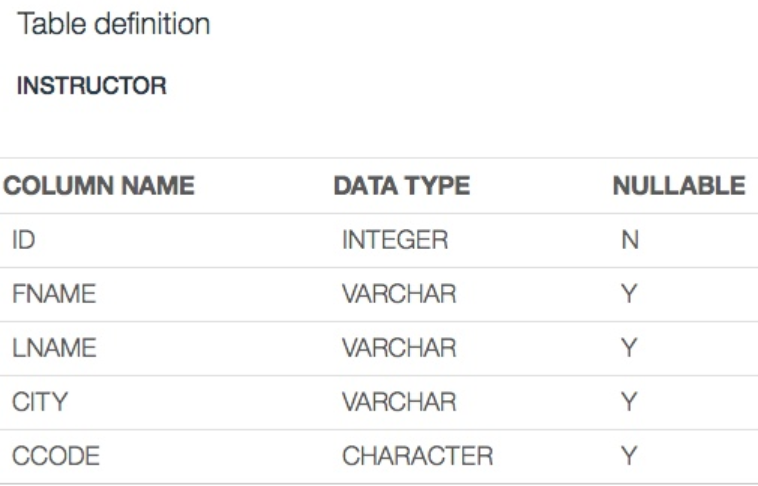Click the Y nullable value for LNAME
Viewport: 758px width, 486px height.
click(x=629, y=348)
